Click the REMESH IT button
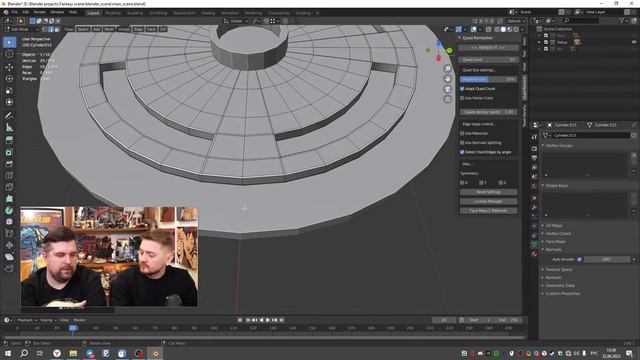This screenshot has width=640, height=360. pos(488,48)
